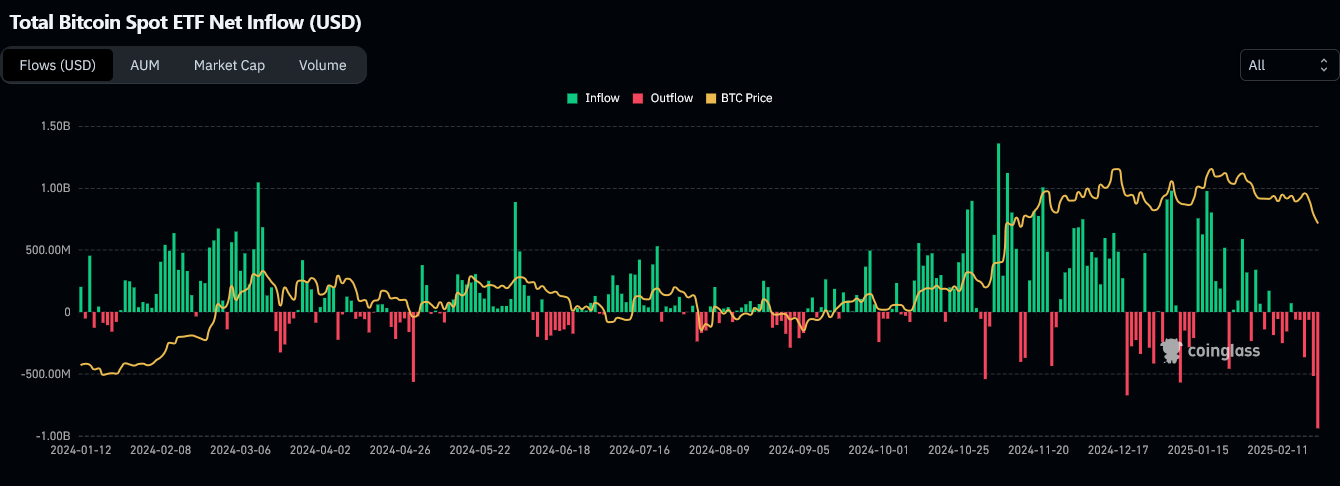
Task: Select the Flows (USD) tab
Action: (x=58, y=65)
